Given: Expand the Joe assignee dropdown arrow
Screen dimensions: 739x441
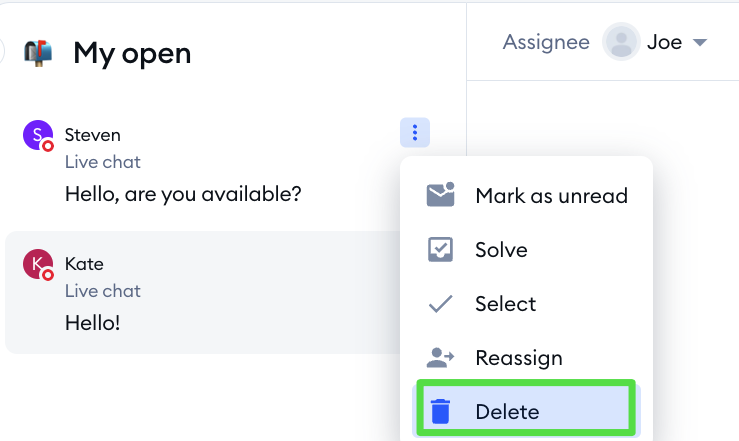Looking at the screenshot, I should (x=700, y=43).
